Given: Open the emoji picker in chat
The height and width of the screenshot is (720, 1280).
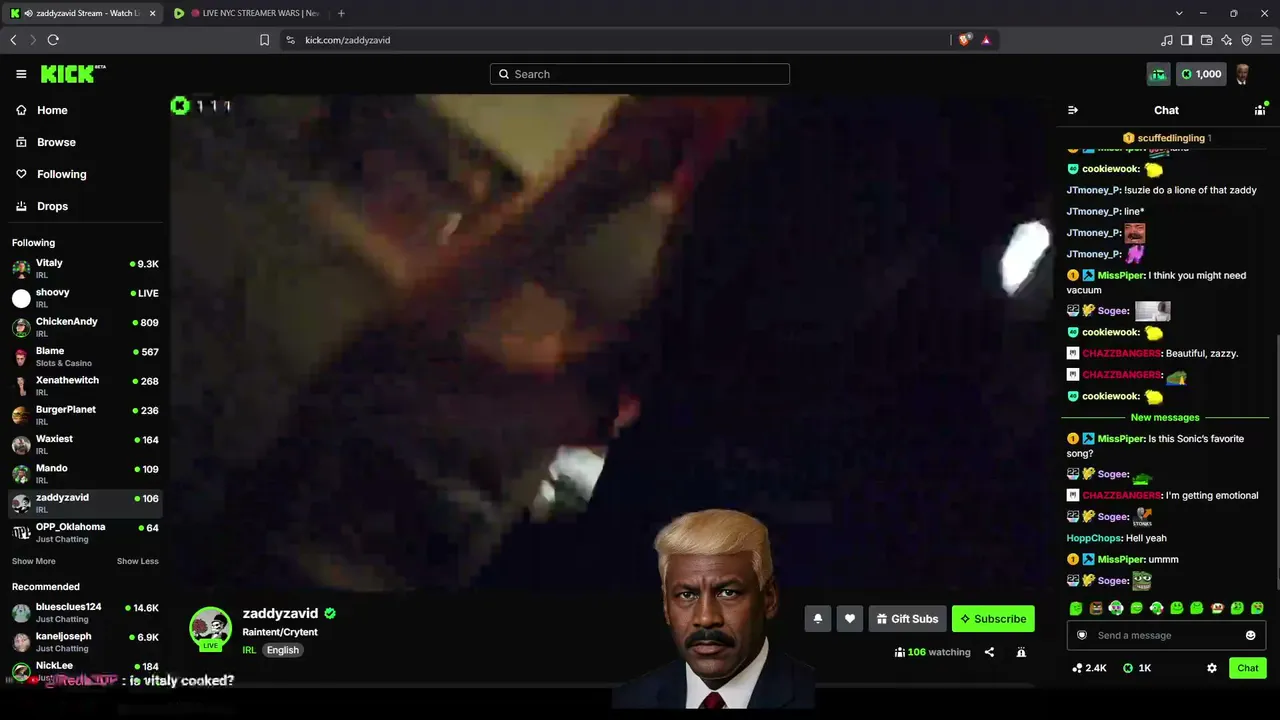Looking at the screenshot, I should coord(1250,635).
